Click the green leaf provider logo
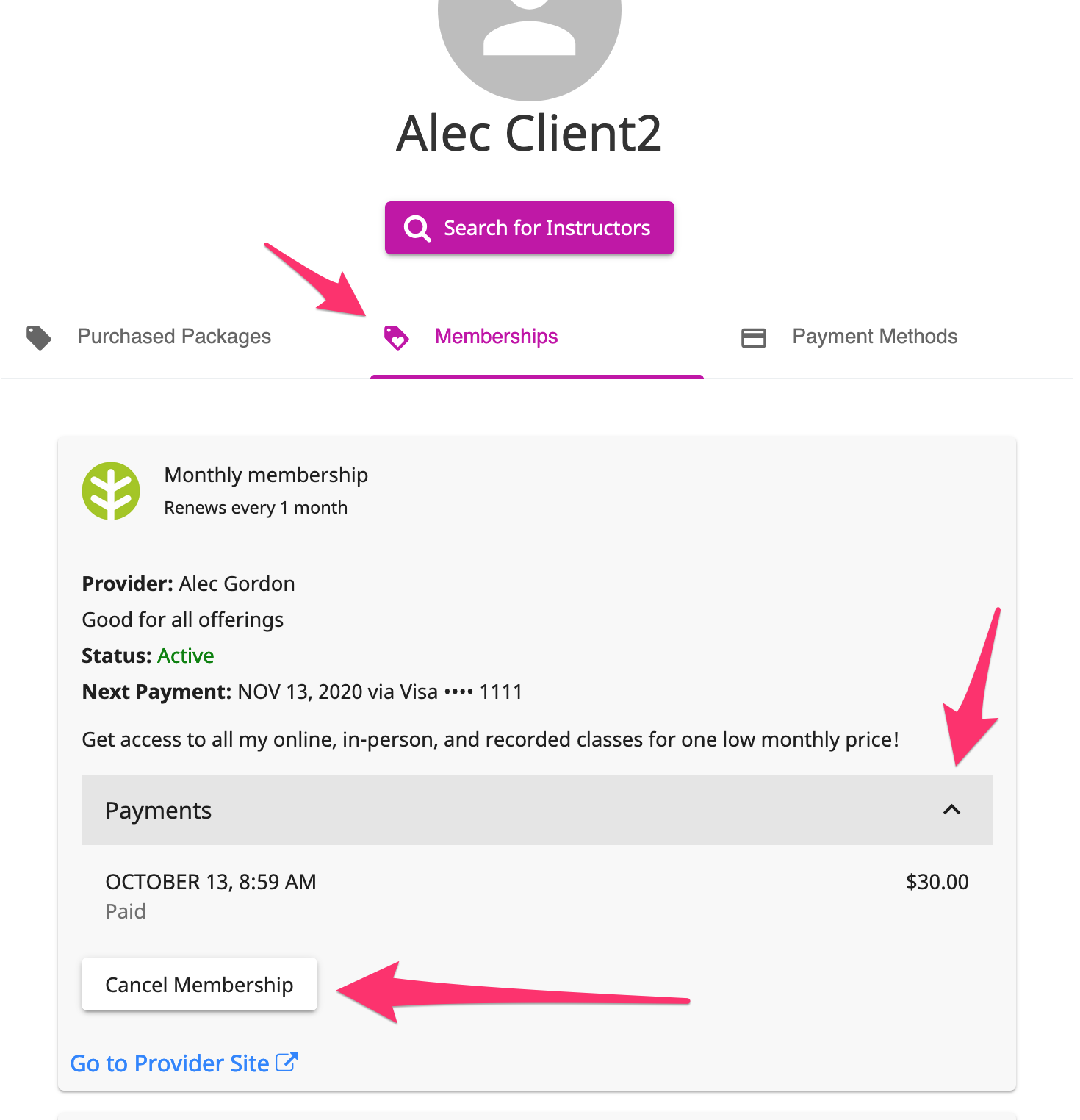This screenshot has height=1120, width=1080. [x=111, y=491]
